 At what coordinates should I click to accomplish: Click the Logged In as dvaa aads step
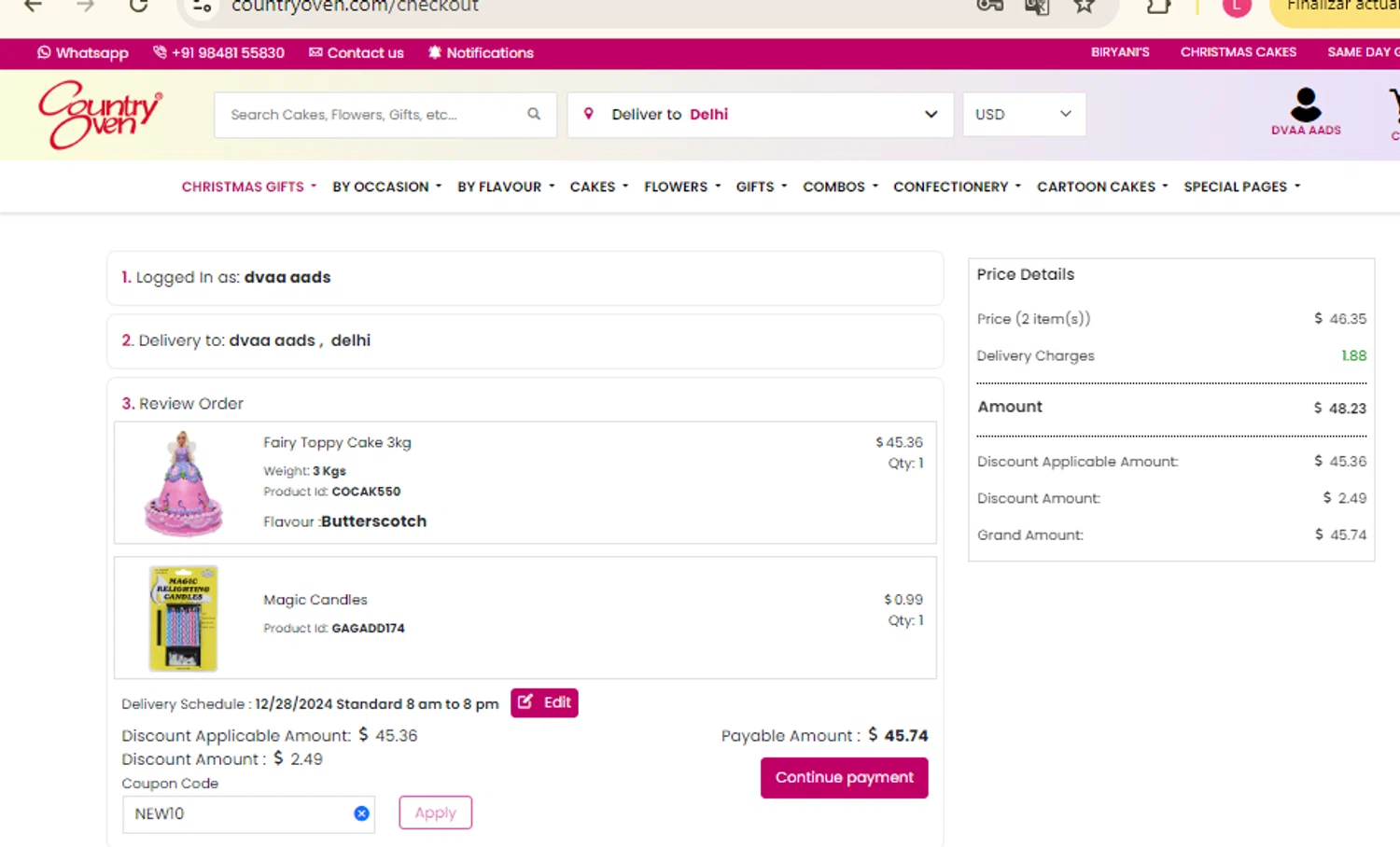pos(525,277)
